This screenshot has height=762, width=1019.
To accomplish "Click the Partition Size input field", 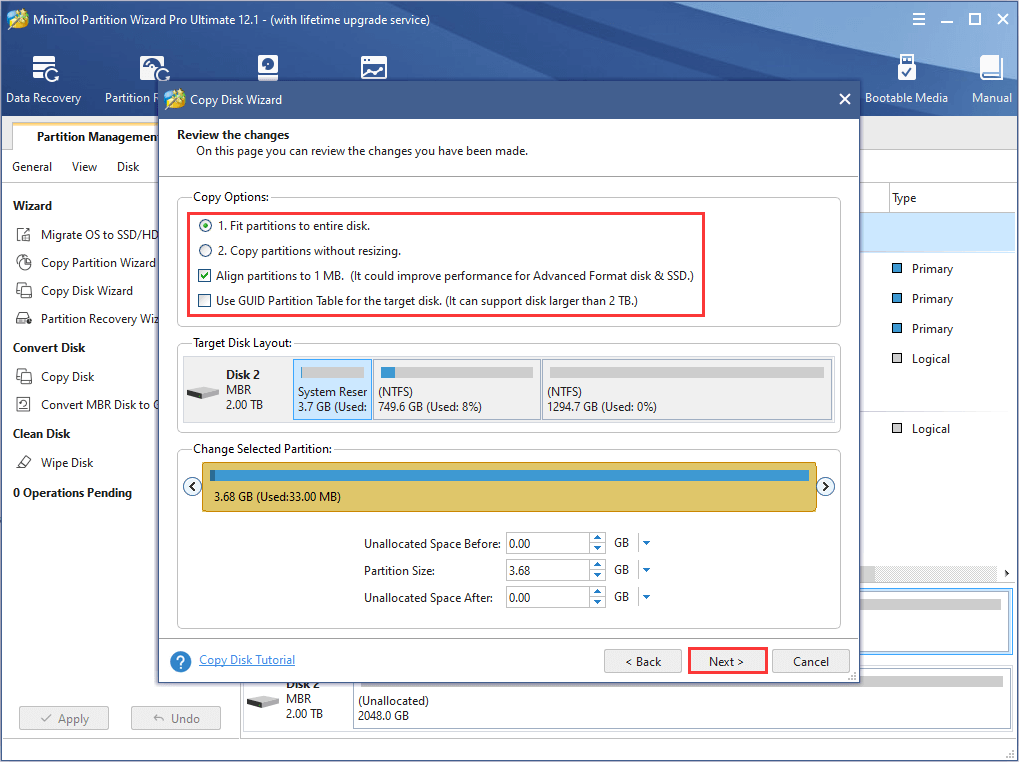I will point(547,570).
